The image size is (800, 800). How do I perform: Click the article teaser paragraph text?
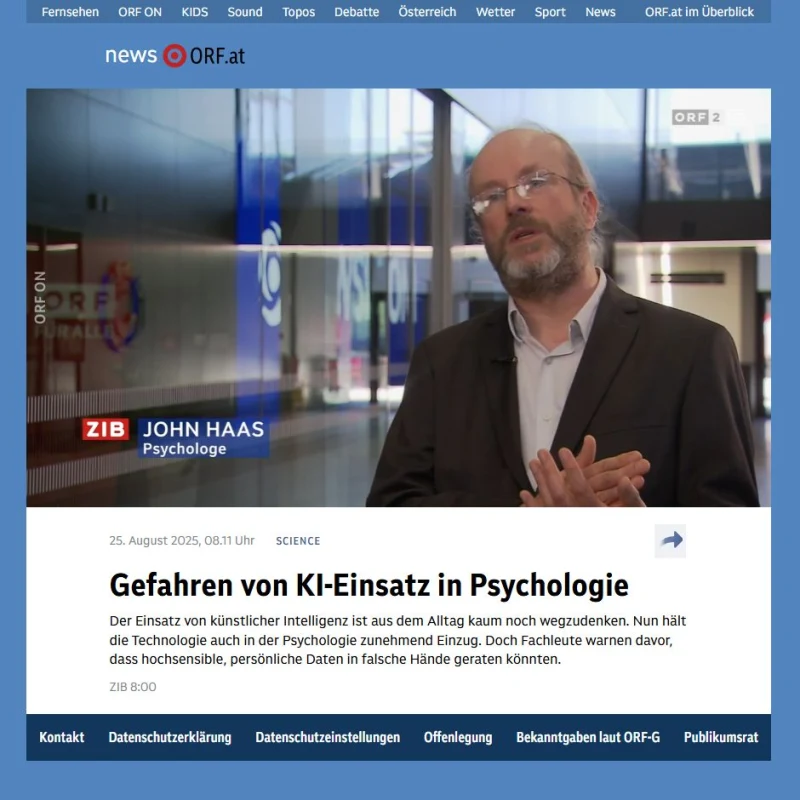click(x=397, y=640)
